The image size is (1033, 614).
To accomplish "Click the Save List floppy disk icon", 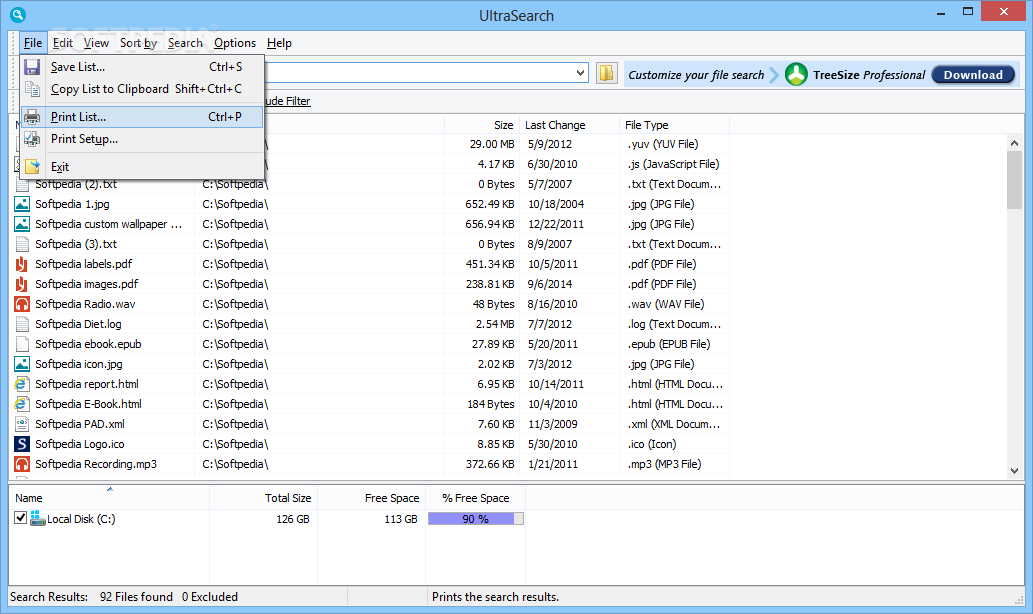I will [32, 67].
